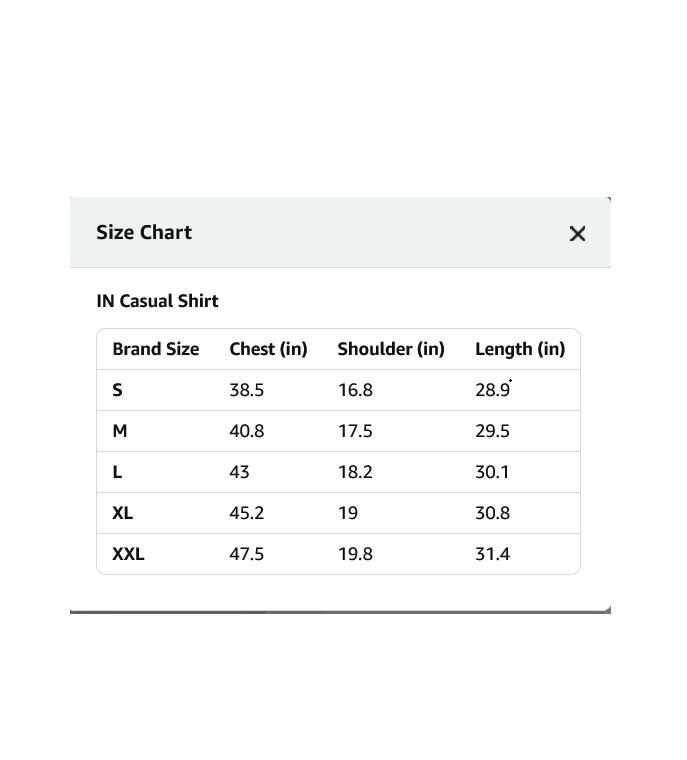Click length value 31.4 for size XXL

pyautogui.click(x=493, y=554)
